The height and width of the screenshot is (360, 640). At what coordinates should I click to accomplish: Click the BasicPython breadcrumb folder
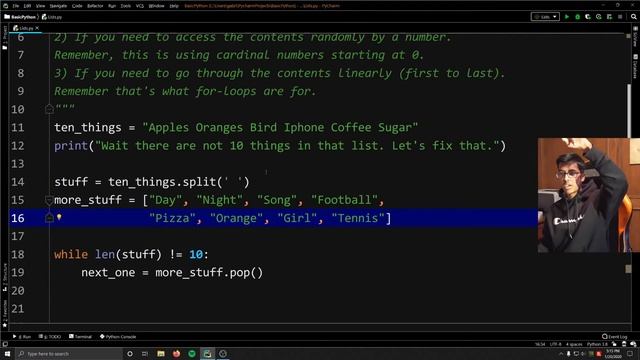[x=20, y=17]
